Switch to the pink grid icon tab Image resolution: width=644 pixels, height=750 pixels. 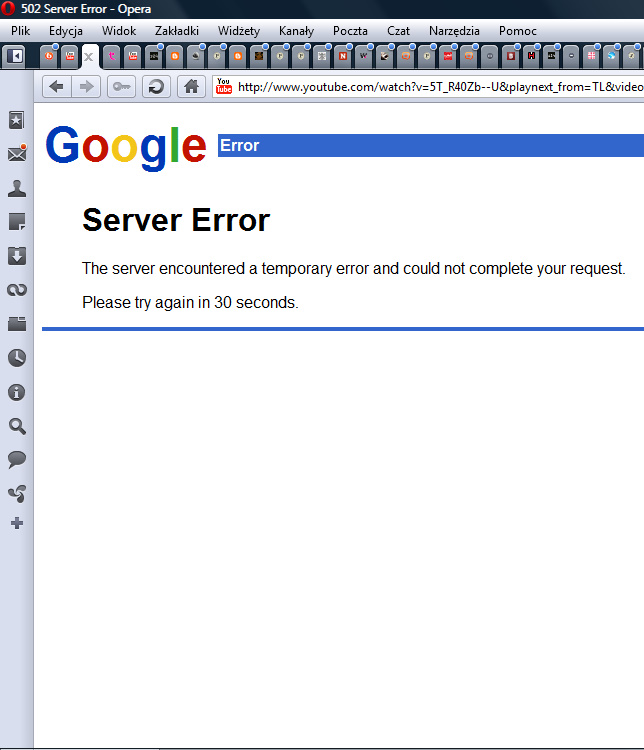point(591,56)
